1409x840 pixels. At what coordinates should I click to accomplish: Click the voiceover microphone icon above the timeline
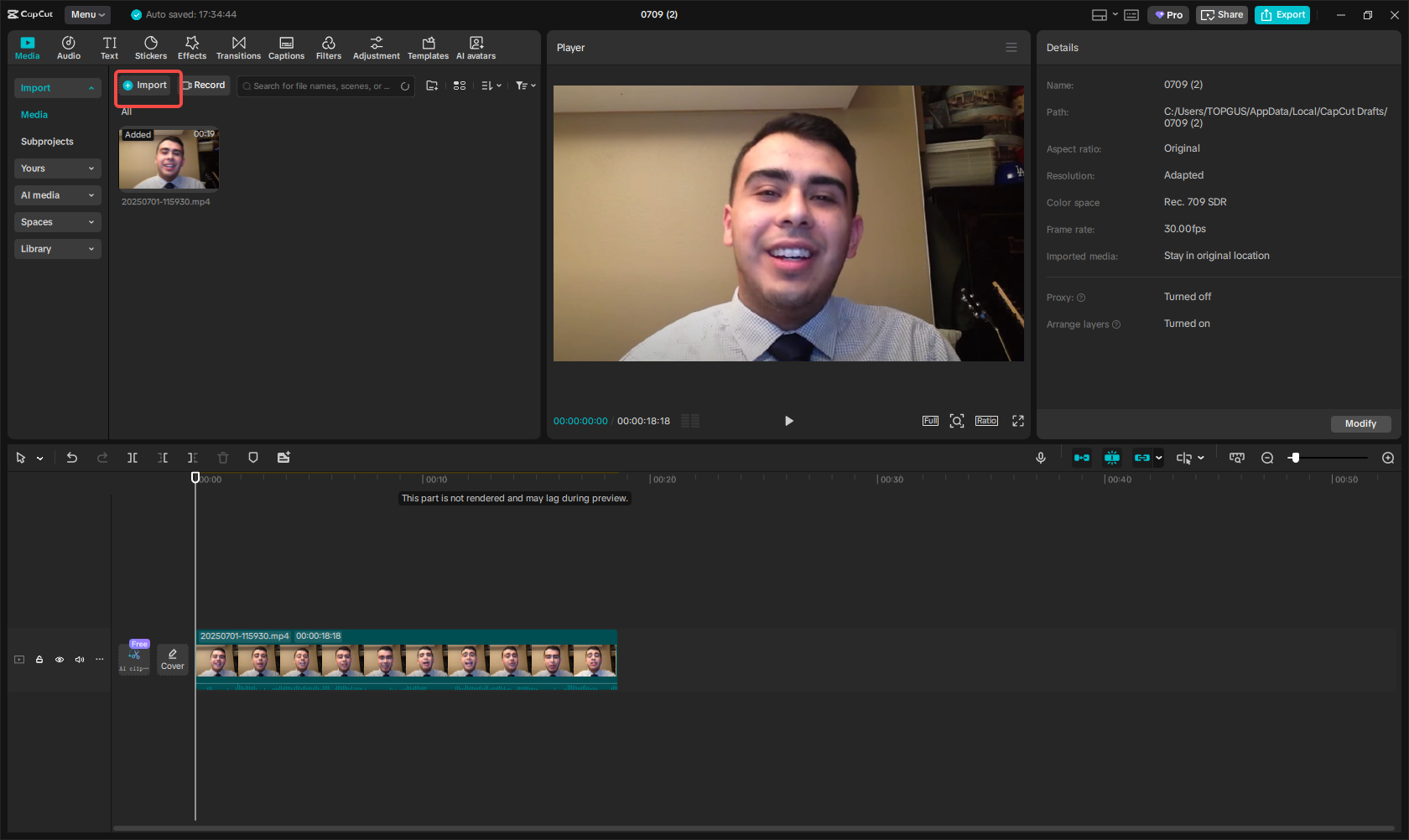1040,458
